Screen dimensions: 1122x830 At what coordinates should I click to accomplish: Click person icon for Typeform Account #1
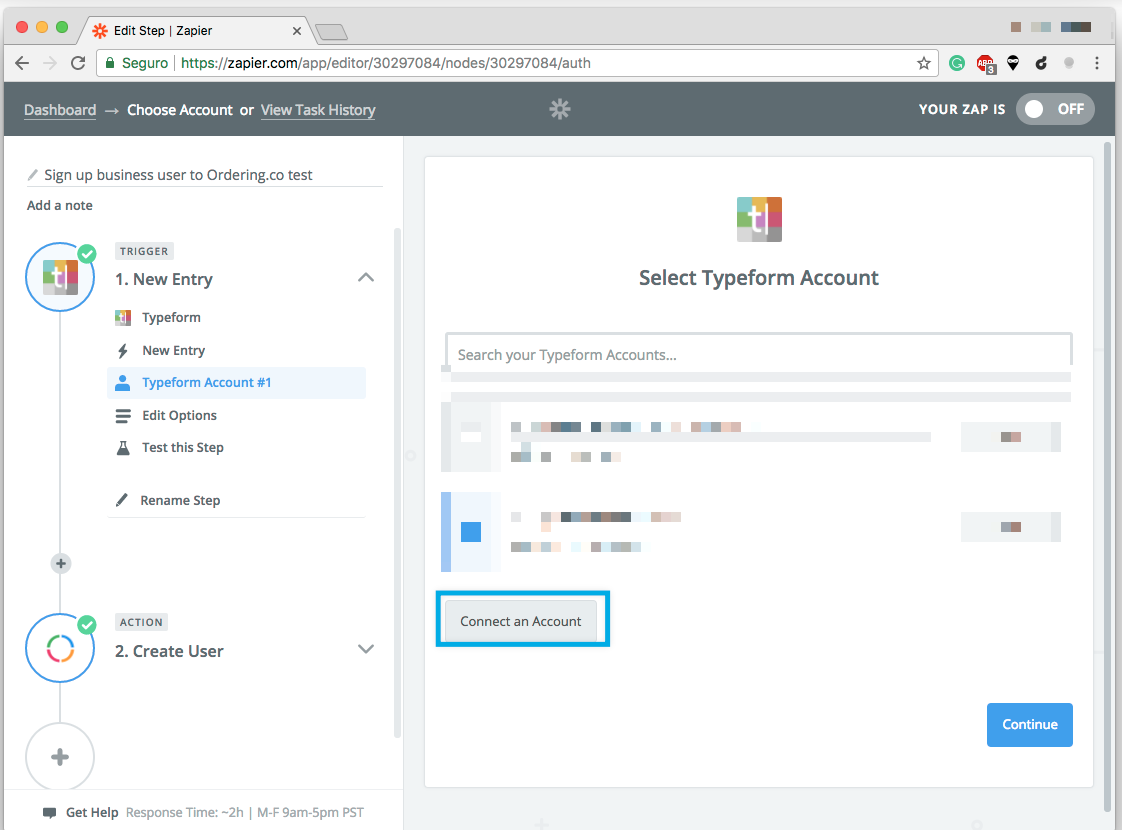coord(123,383)
